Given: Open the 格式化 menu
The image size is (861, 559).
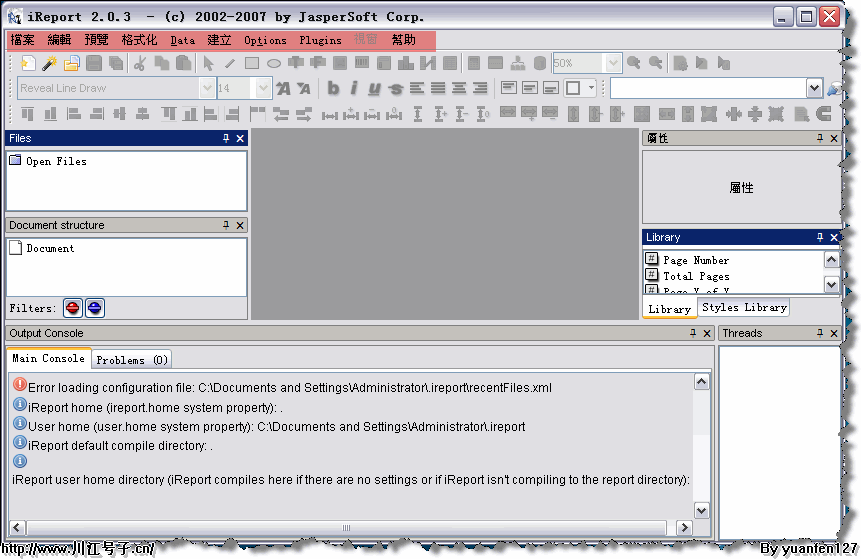Looking at the screenshot, I should click(x=139, y=40).
